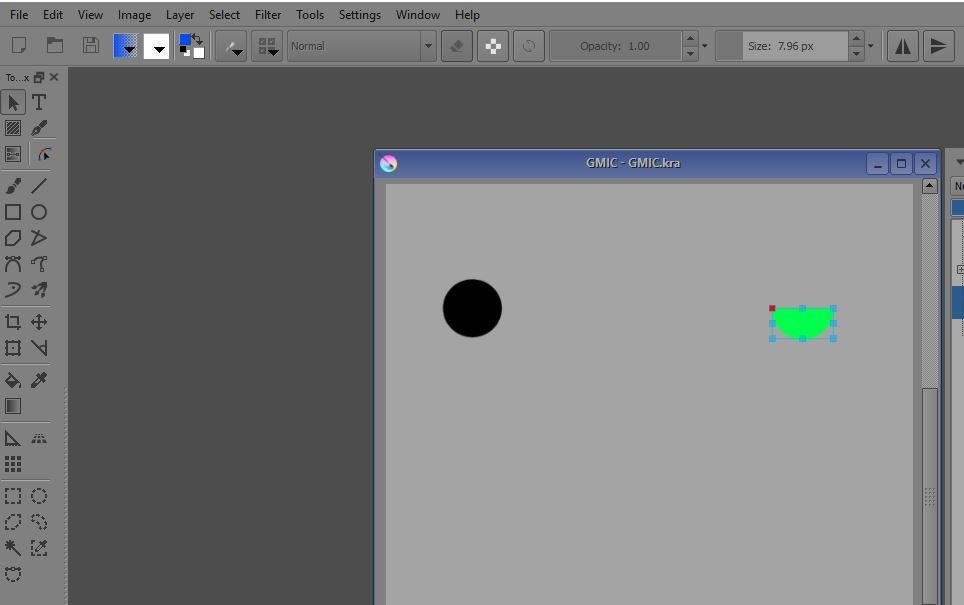The width and height of the screenshot is (964, 605).
Task: Decrease brush size with down stepper
Action: [x=856, y=53]
